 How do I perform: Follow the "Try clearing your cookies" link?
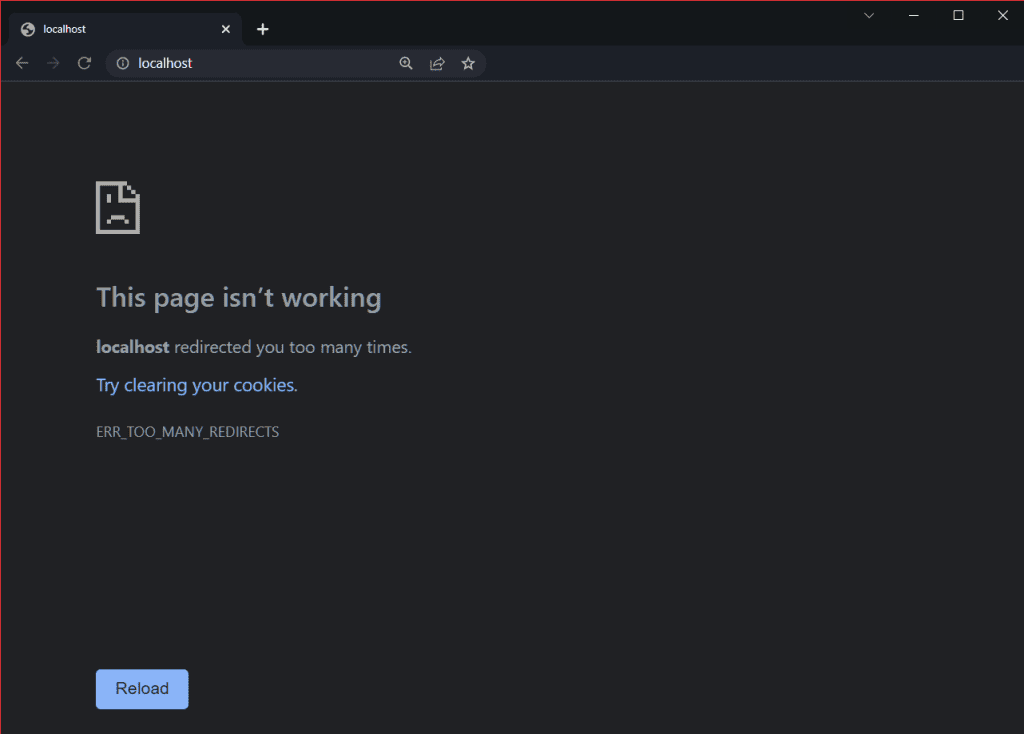pyautogui.click(x=197, y=385)
